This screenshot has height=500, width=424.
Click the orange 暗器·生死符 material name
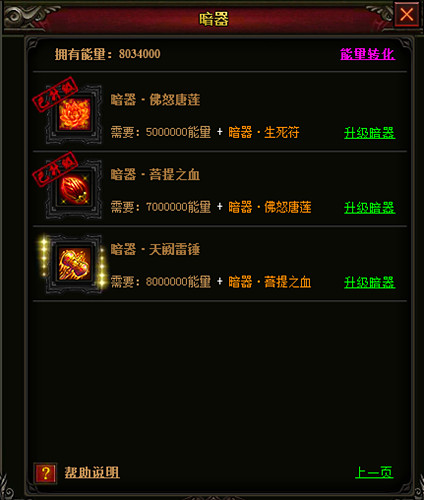pyautogui.click(x=264, y=132)
